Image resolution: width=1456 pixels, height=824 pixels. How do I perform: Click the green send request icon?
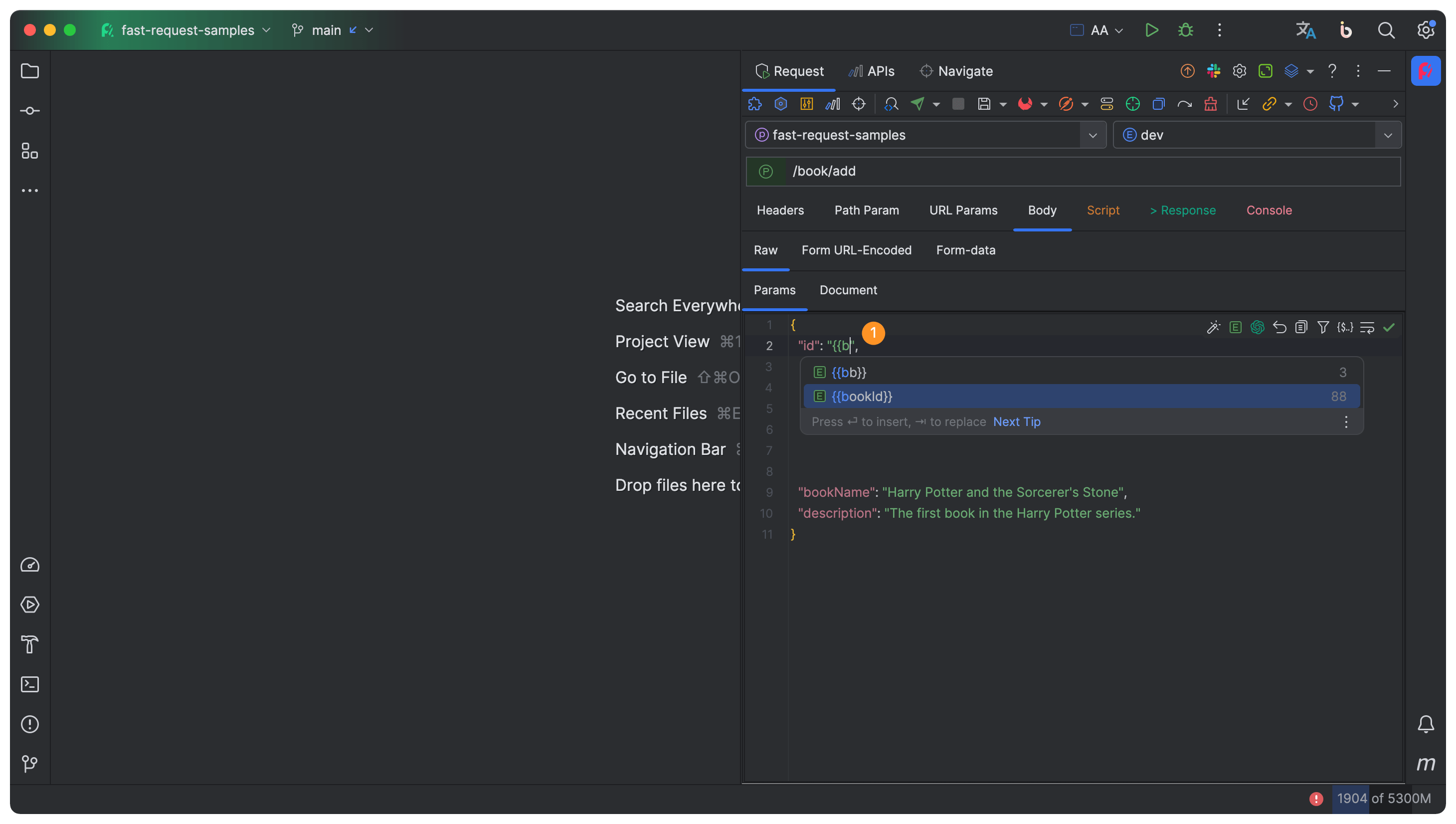pyautogui.click(x=917, y=104)
